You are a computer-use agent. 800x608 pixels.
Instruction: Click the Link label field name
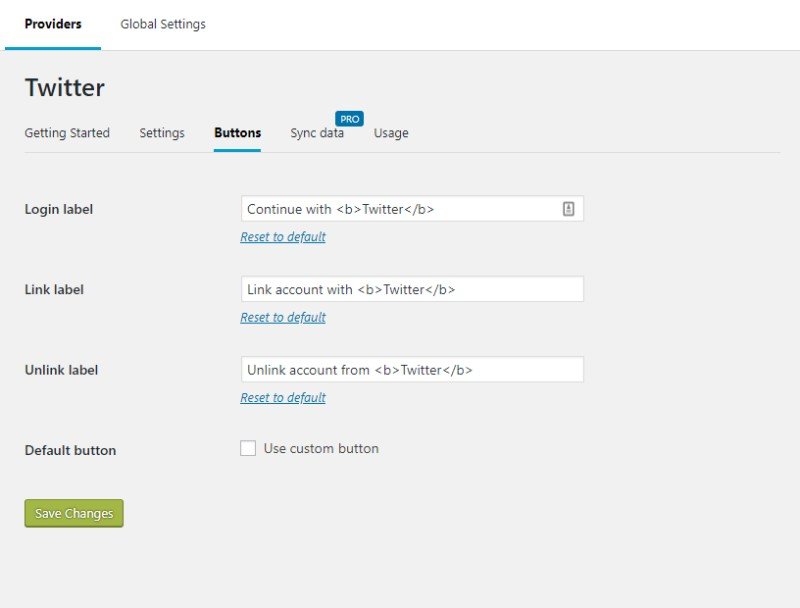pyautogui.click(x=54, y=290)
